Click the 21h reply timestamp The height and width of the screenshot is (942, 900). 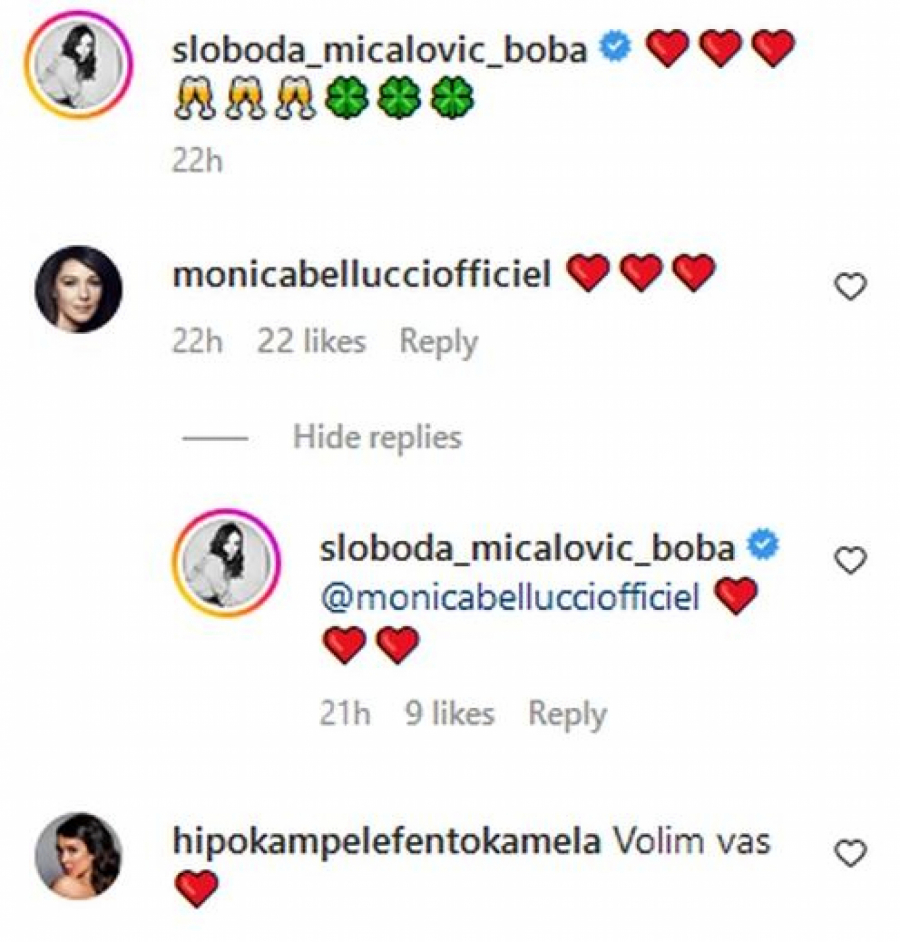[x=345, y=714]
